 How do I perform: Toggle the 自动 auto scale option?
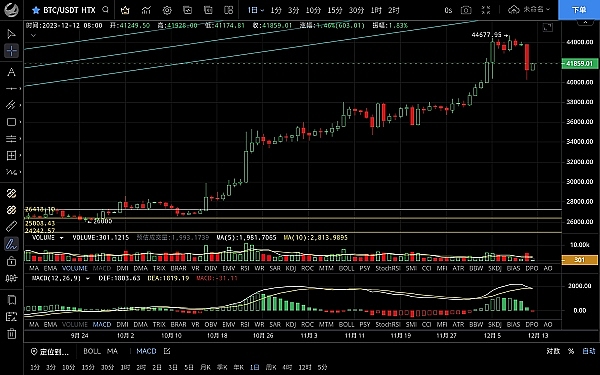589,351
